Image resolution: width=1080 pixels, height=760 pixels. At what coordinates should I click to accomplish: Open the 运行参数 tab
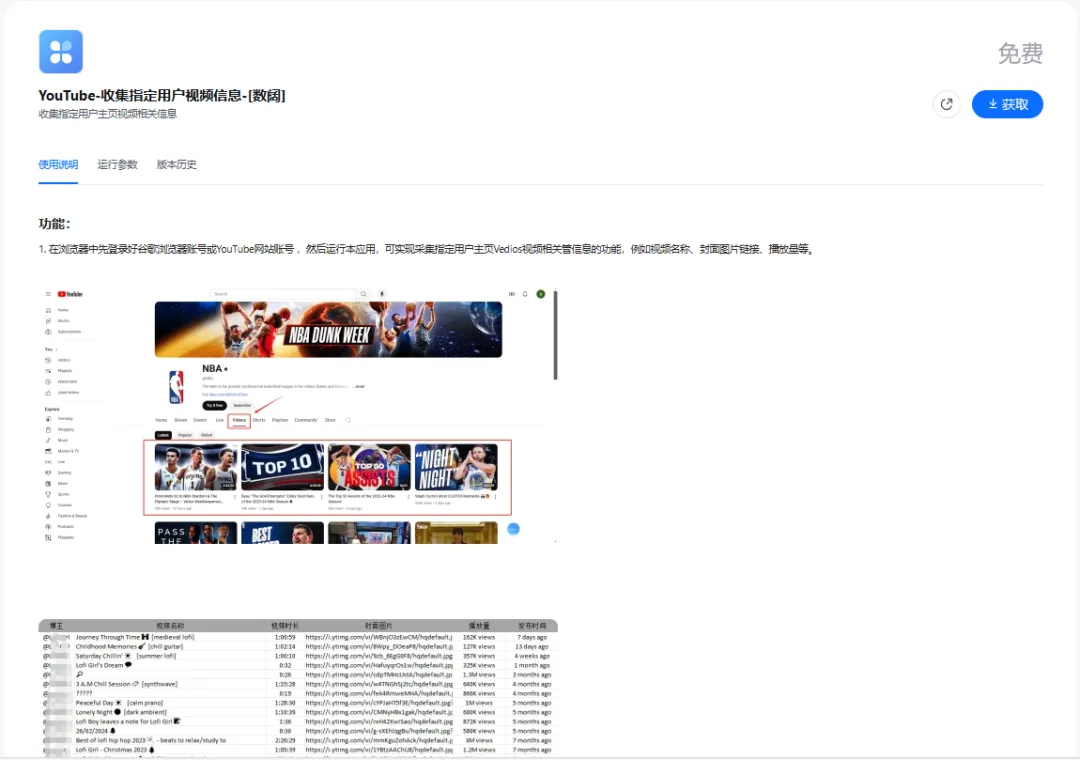coord(117,164)
